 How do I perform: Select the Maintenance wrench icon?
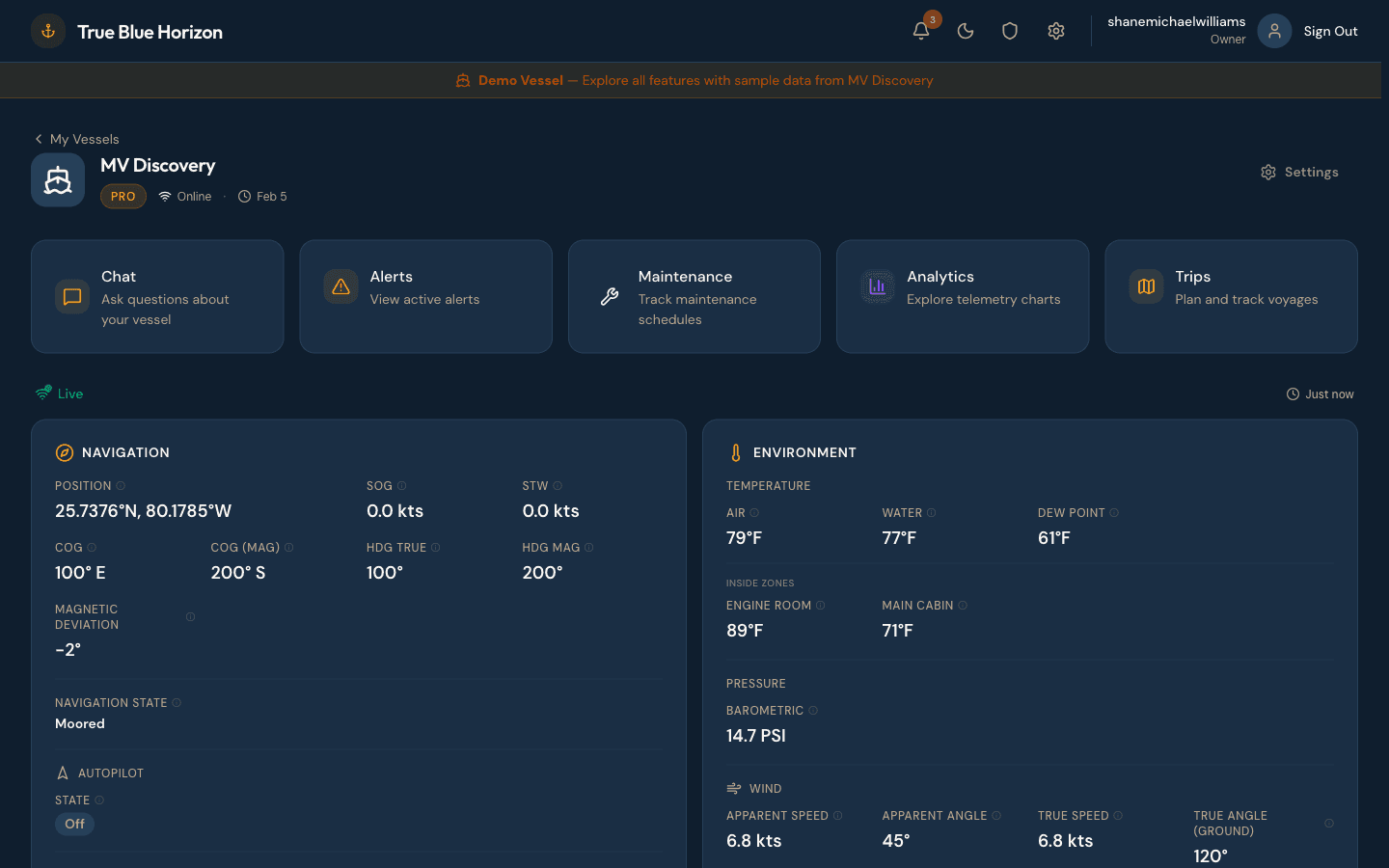tap(609, 297)
